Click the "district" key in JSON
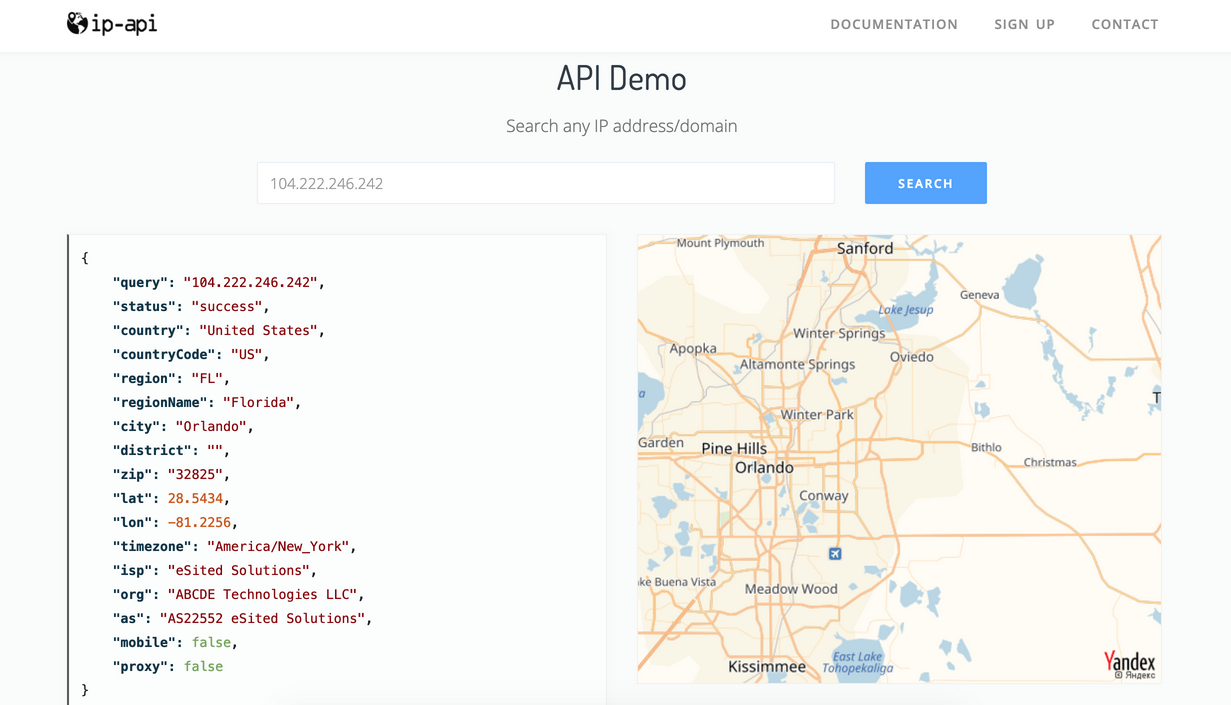 click(148, 450)
